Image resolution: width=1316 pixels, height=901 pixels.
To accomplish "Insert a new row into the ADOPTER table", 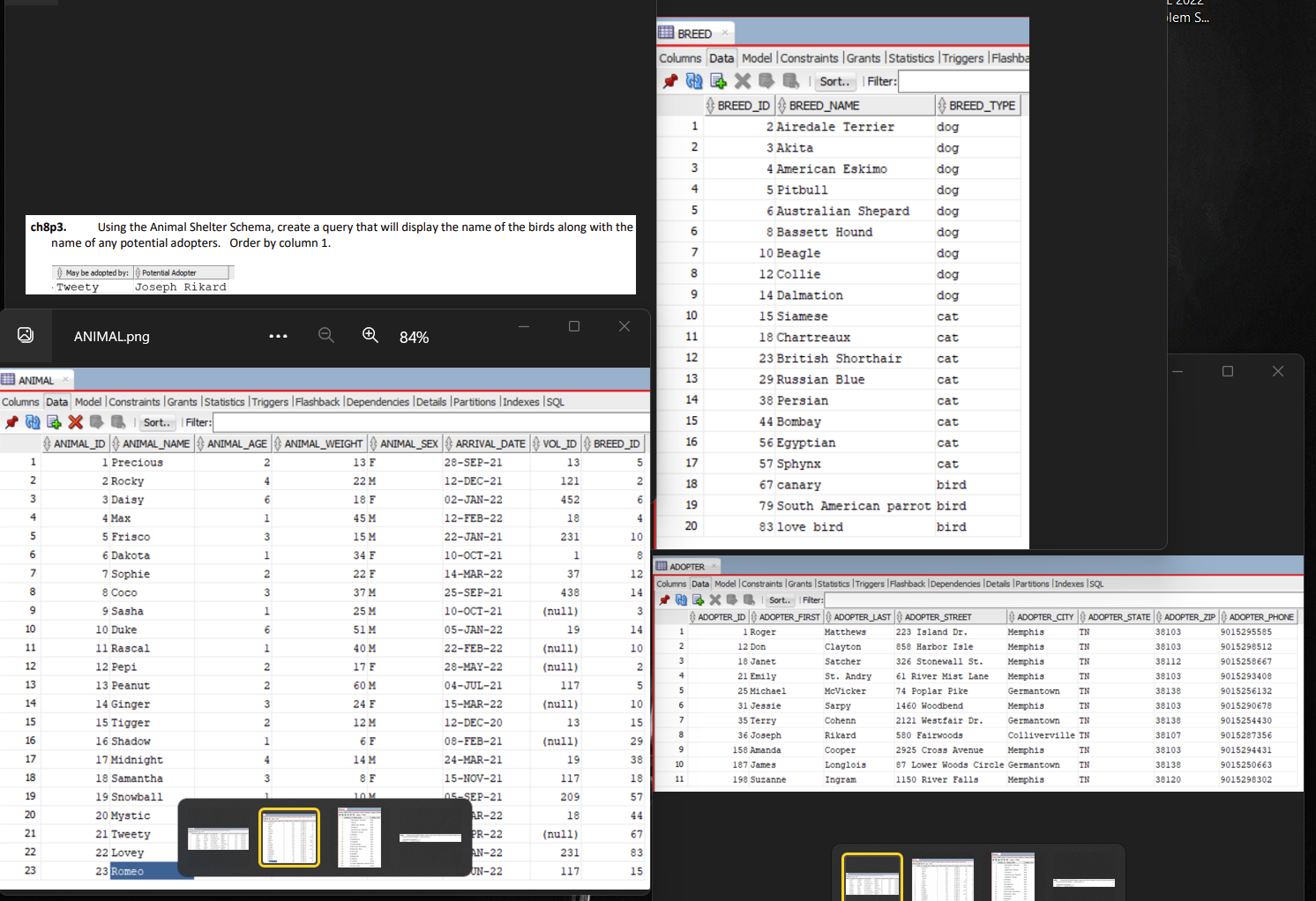I will click(698, 599).
